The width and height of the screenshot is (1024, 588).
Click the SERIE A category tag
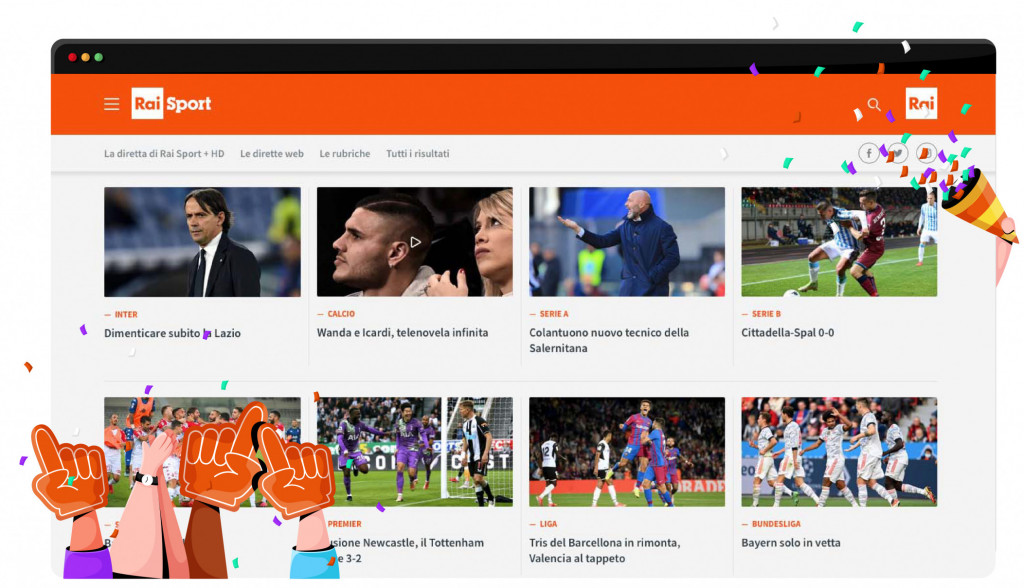tap(554, 314)
